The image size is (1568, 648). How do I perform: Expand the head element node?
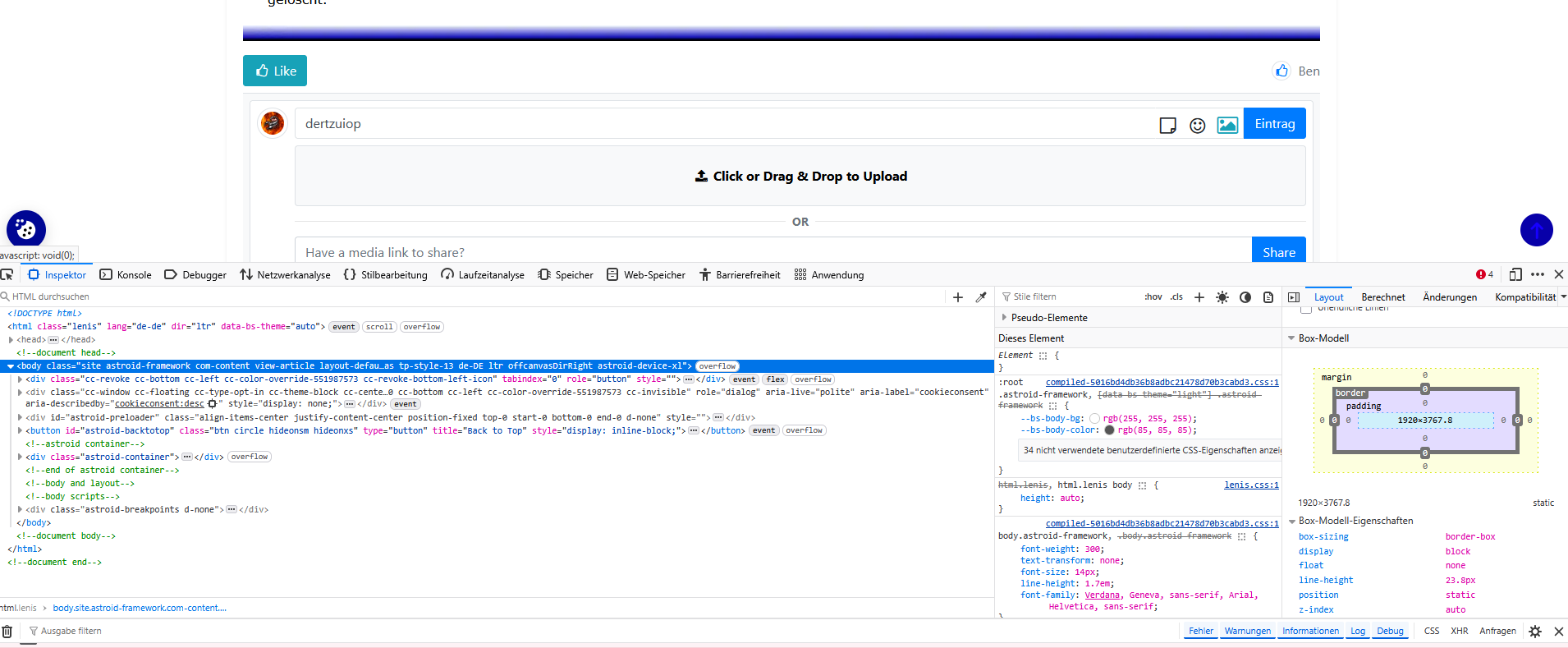[11, 340]
